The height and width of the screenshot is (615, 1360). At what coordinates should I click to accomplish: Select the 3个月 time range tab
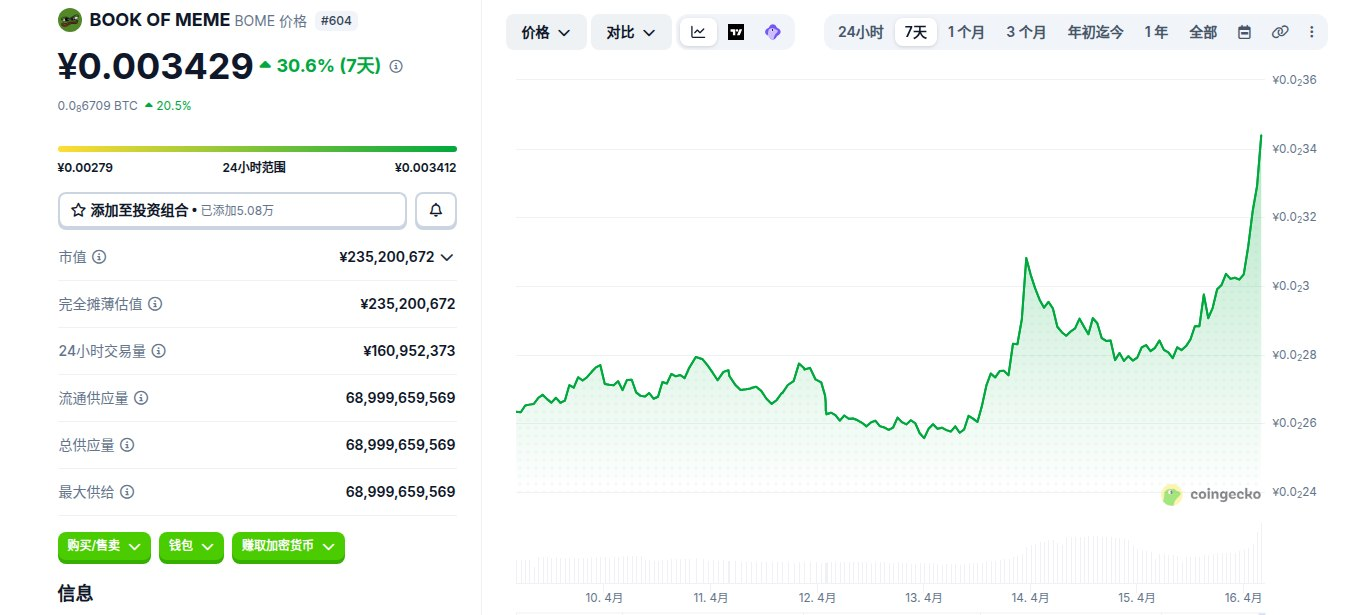(1026, 32)
